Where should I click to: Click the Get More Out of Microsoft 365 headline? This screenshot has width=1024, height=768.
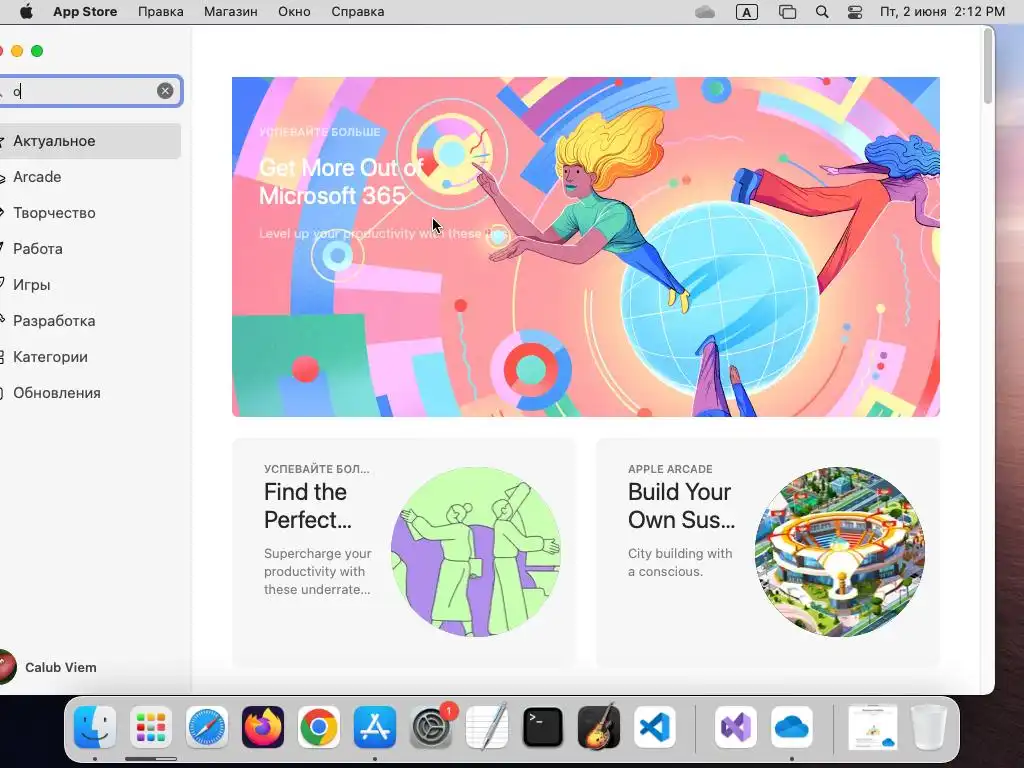[342, 182]
